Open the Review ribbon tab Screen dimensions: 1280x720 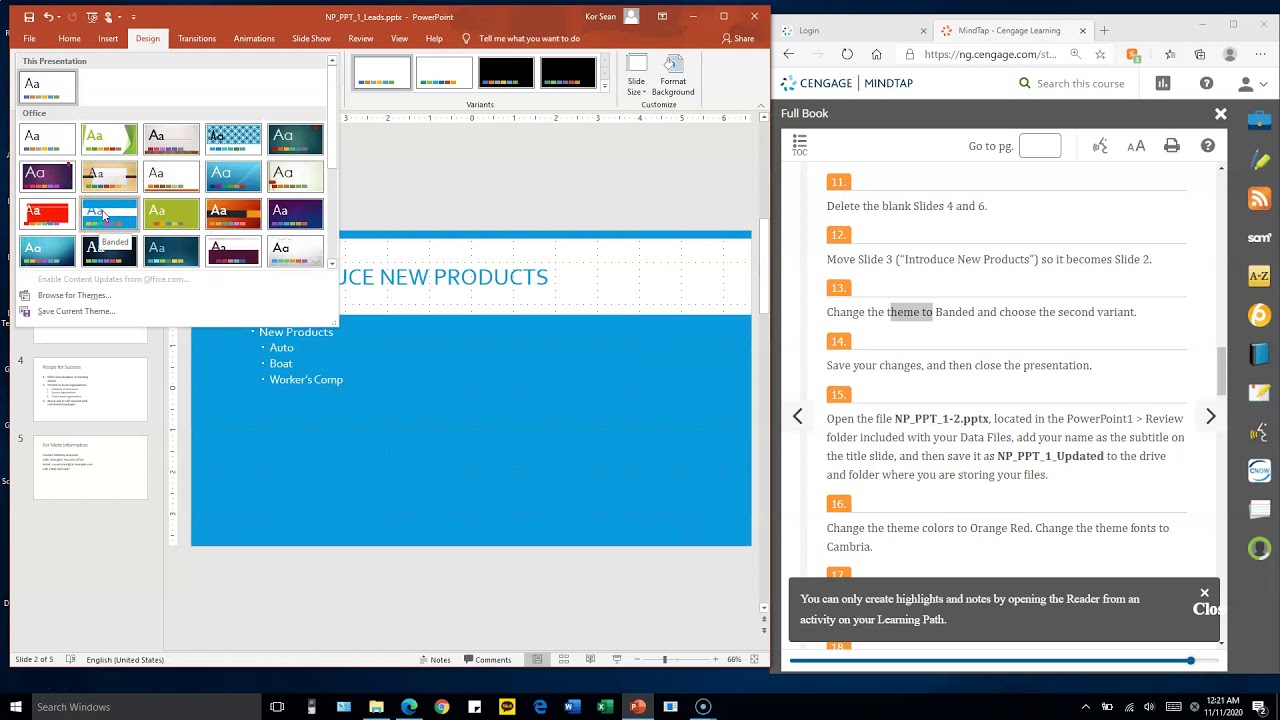361,38
